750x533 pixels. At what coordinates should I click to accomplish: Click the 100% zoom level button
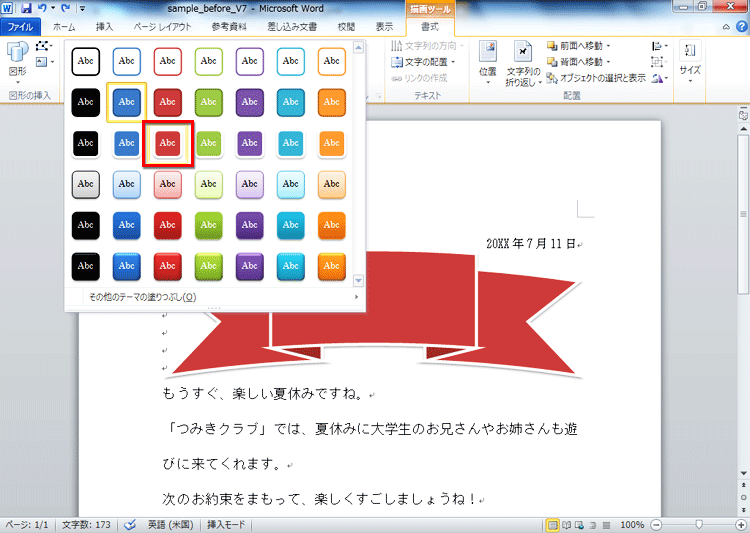pos(632,525)
